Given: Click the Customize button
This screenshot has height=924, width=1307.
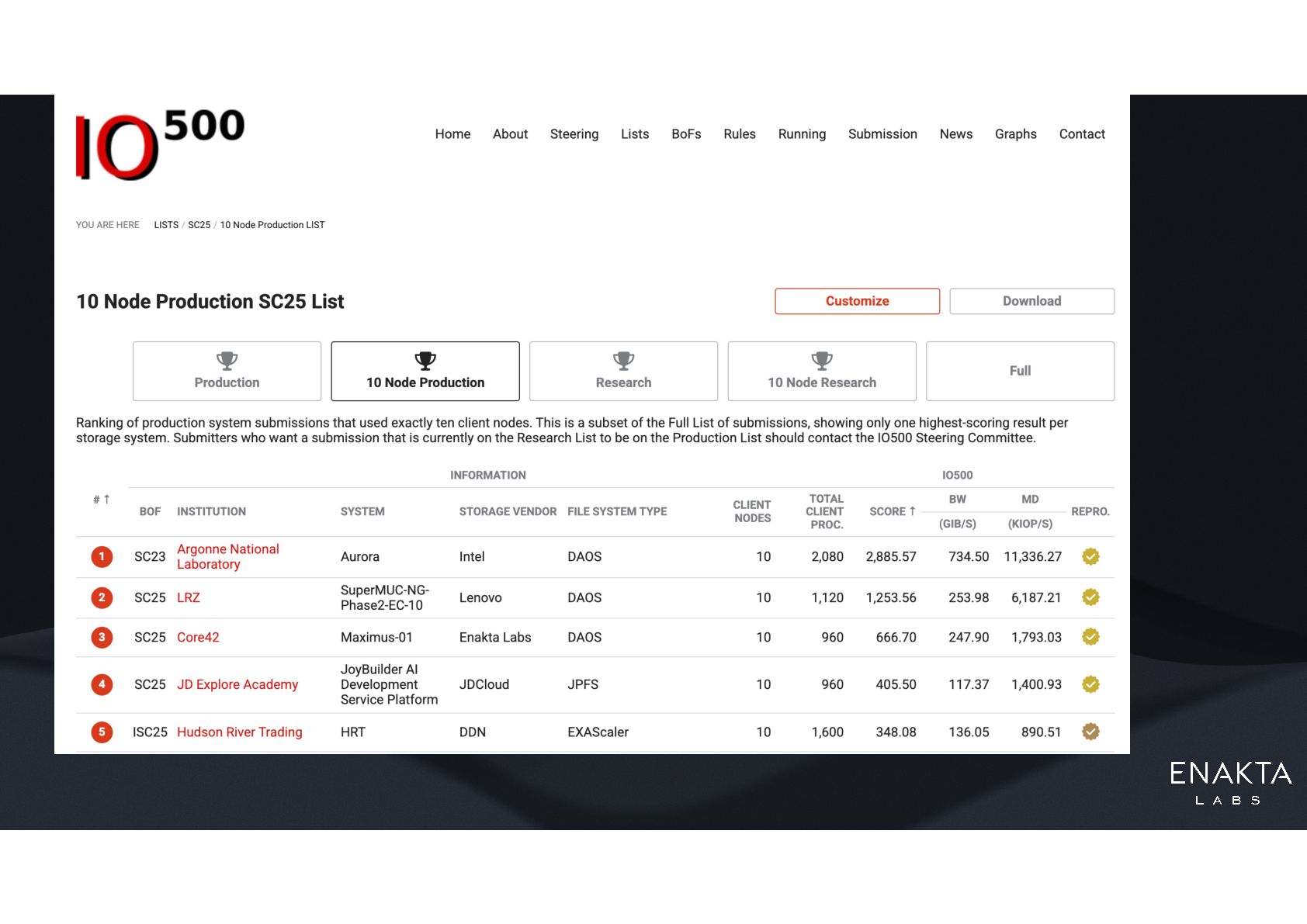Looking at the screenshot, I should tap(857, 301).
